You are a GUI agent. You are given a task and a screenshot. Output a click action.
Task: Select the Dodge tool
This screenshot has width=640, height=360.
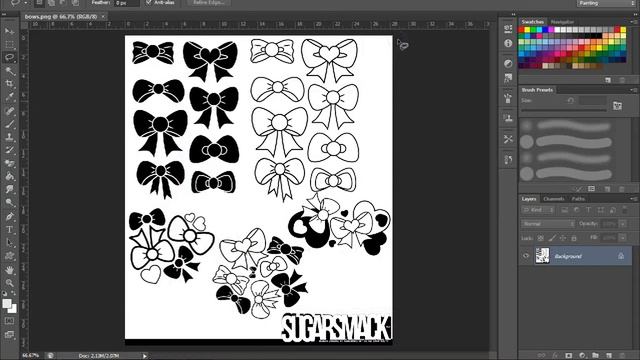click(9, 203)
